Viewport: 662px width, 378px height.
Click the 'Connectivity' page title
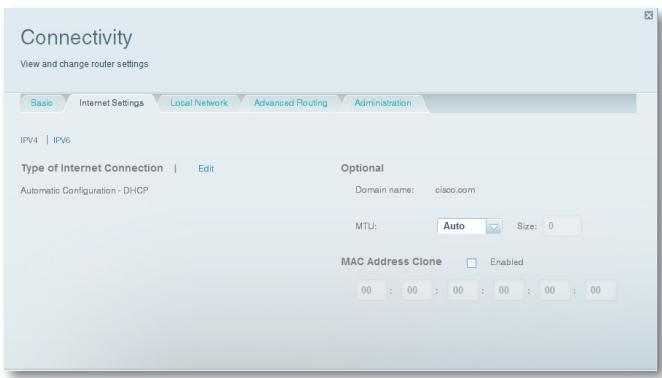coord(76,38)
